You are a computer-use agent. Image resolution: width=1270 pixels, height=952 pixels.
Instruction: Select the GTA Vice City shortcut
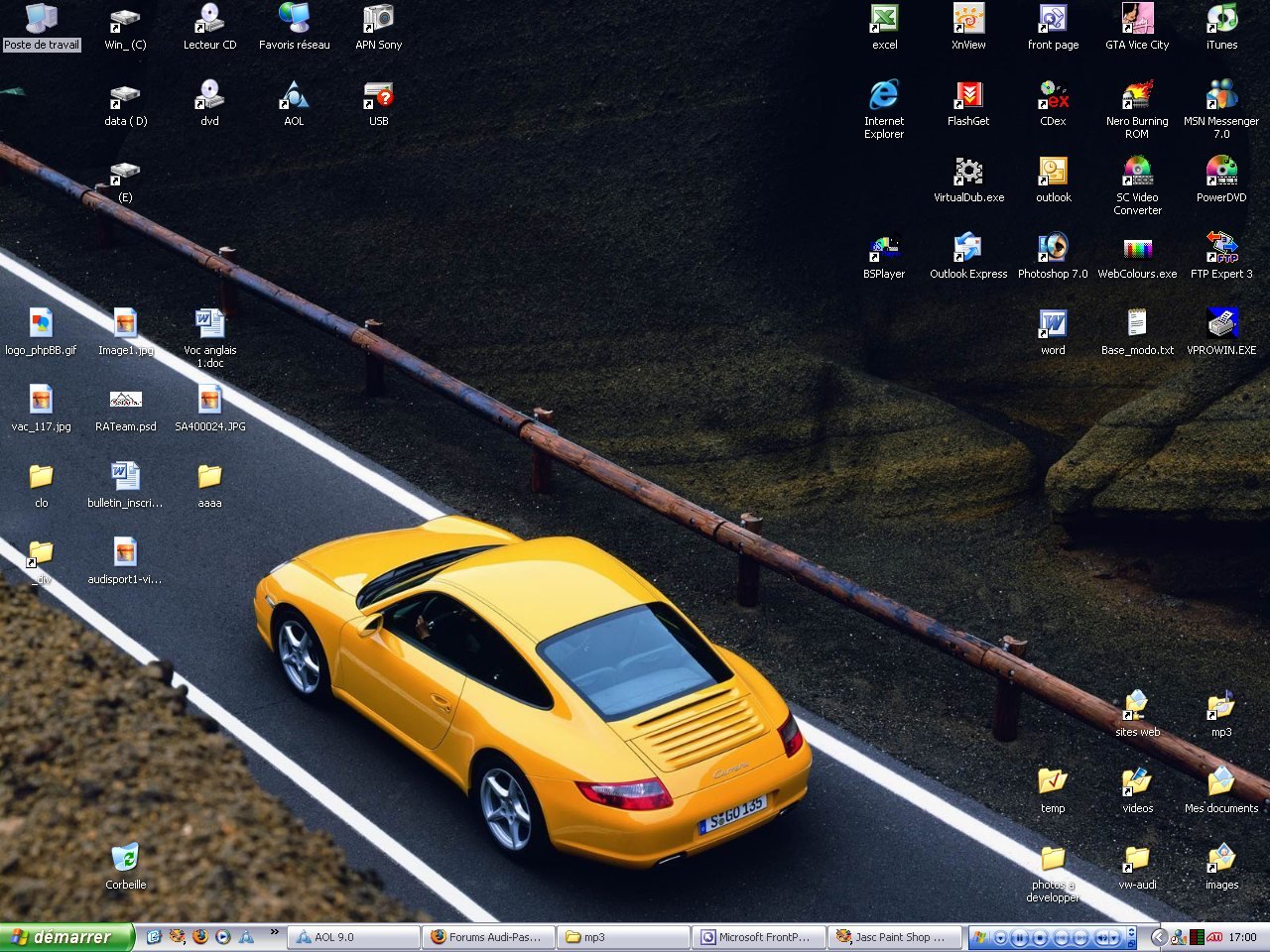1137,20
